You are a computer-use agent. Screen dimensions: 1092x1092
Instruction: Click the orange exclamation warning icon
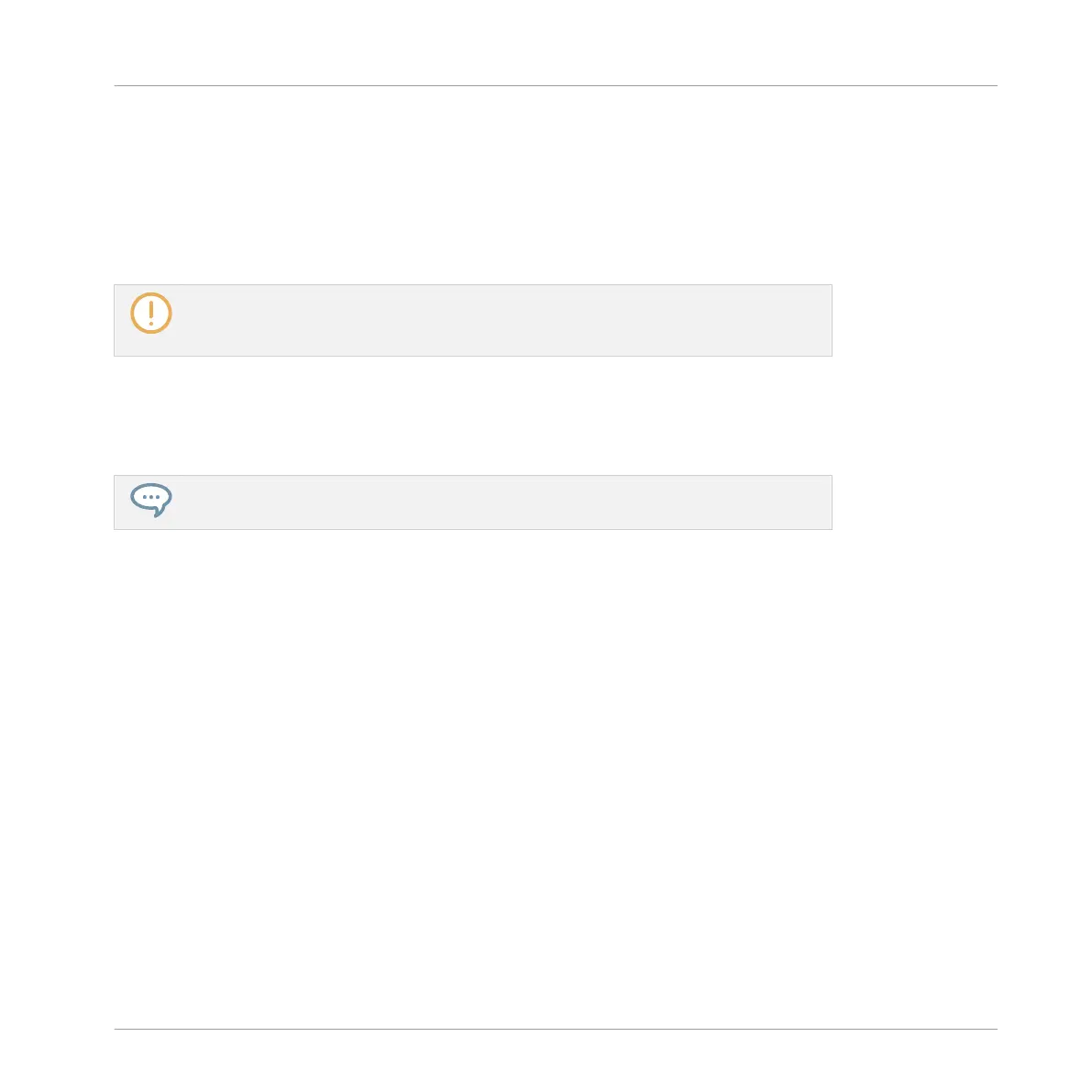pyautogui.click(x=151, y=314)
